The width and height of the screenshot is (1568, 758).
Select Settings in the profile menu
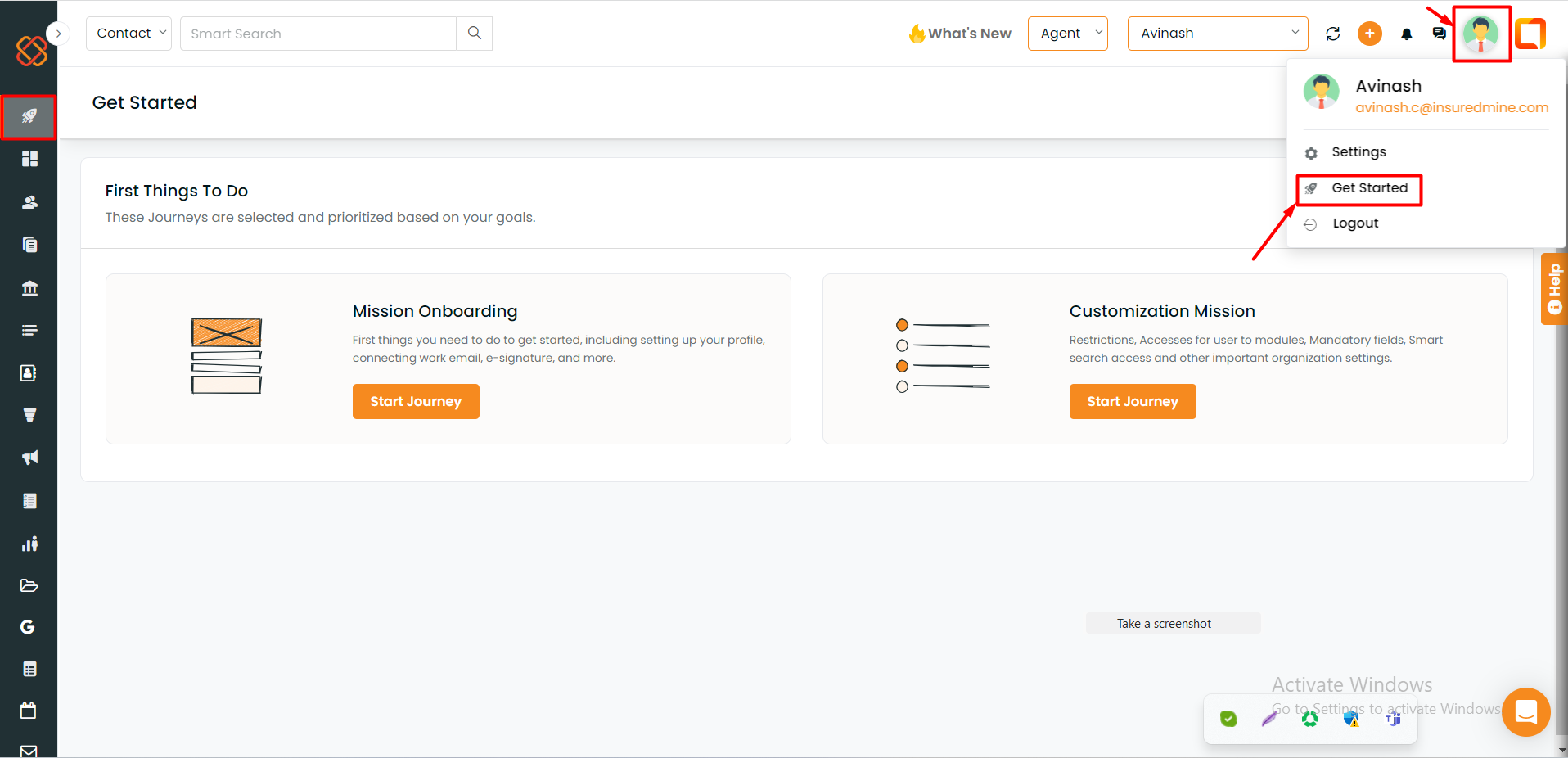click(1358, 152)
